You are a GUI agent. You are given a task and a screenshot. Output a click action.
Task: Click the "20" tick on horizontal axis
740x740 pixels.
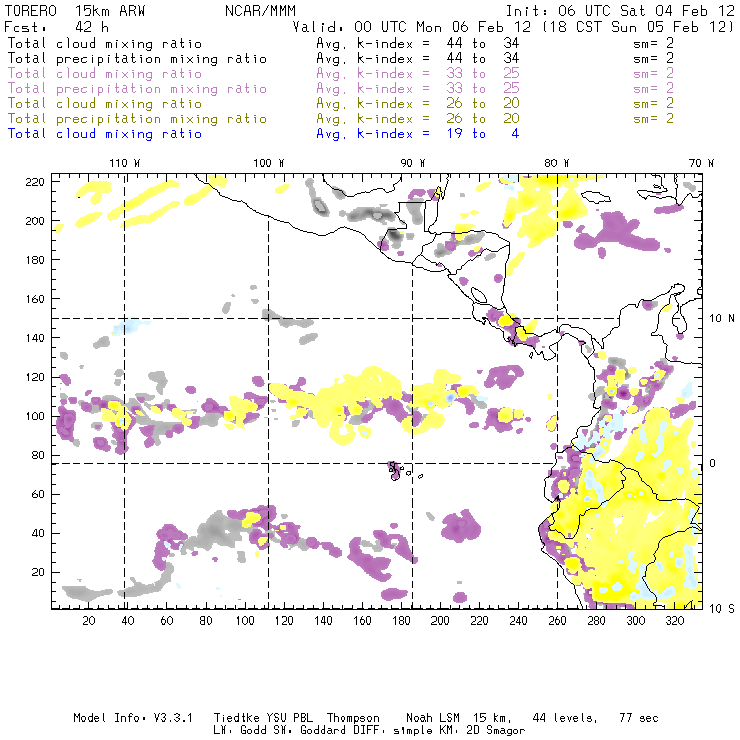pyautogui.click(x=89, y=621)
